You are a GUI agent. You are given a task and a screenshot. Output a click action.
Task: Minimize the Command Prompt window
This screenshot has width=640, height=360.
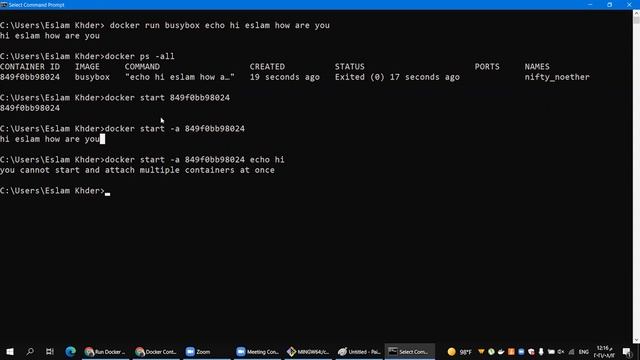click(x=590, y=5)
